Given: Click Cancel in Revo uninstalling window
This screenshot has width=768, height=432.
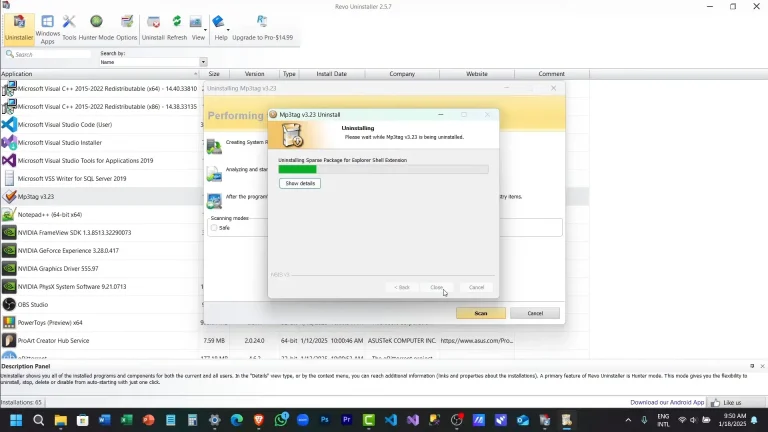Looking at the screenshot, I should (535, 313).
